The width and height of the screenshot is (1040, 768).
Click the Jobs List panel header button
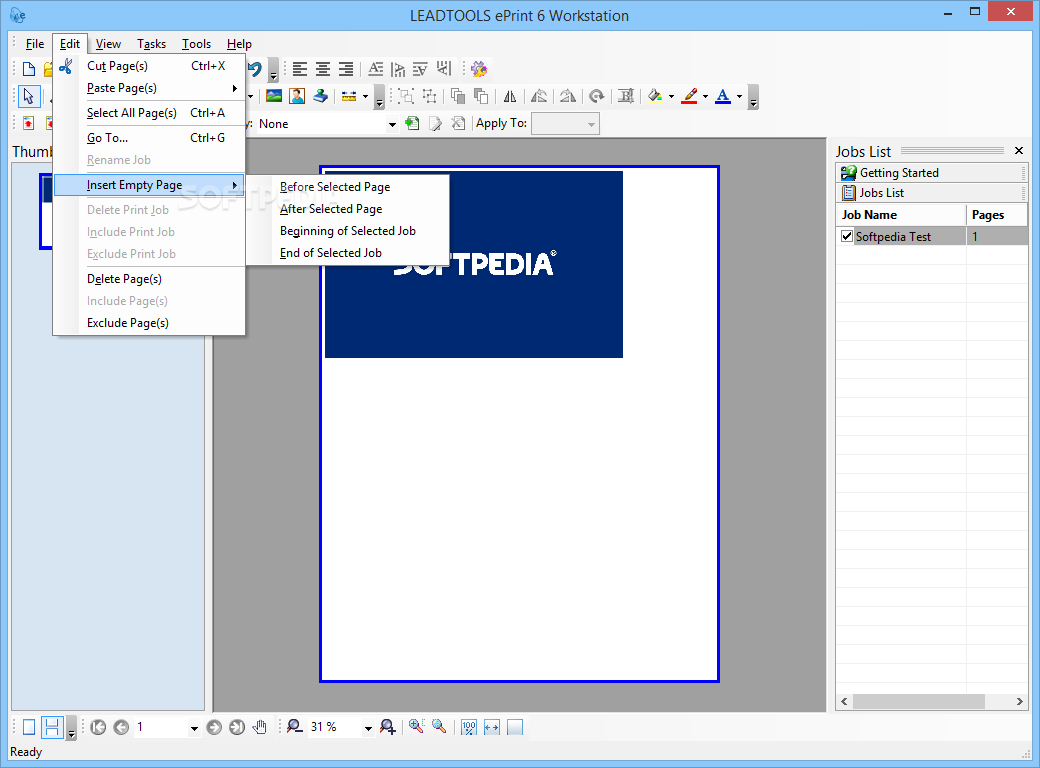[x=932, y=192]
